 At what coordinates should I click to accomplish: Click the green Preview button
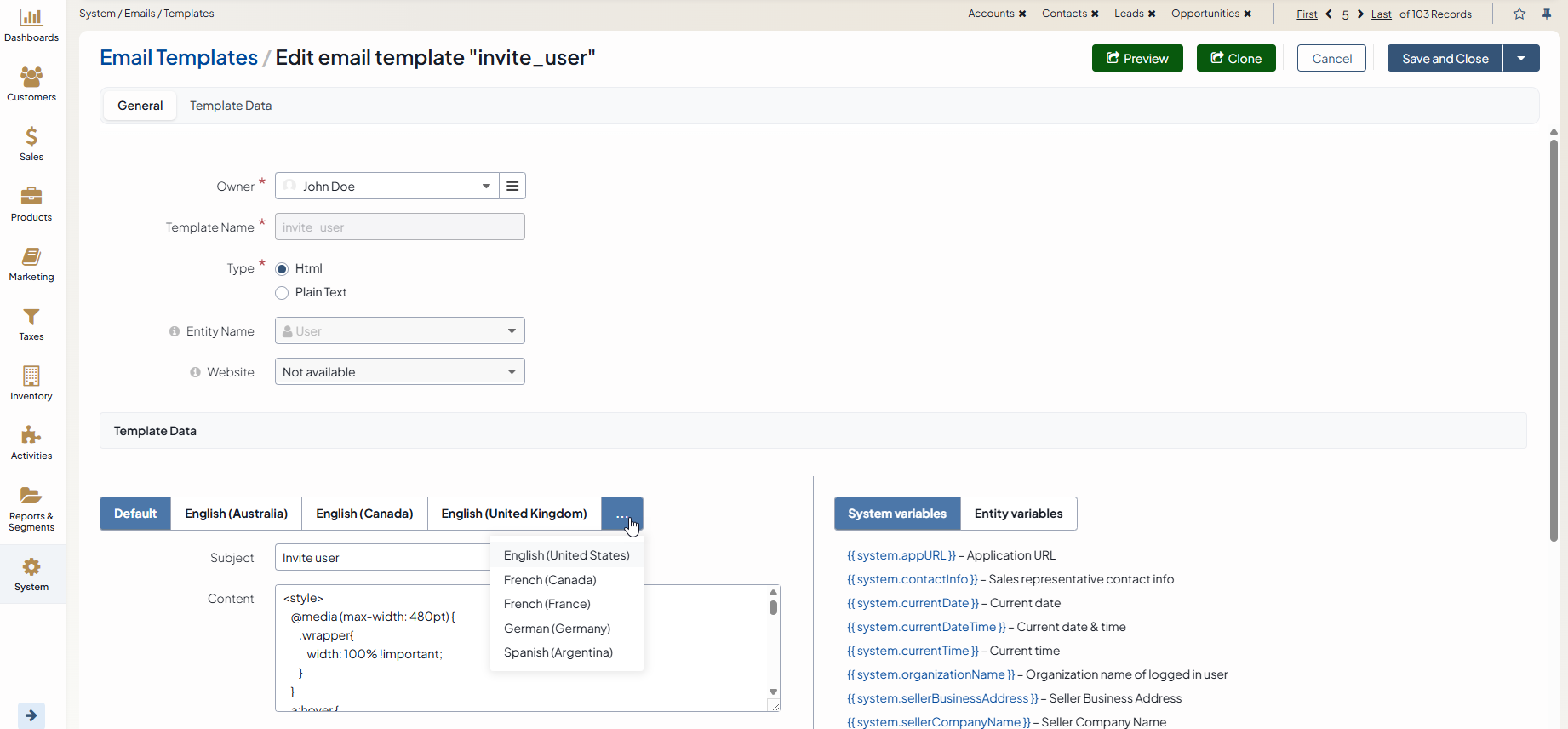(x=1137, y=58)
